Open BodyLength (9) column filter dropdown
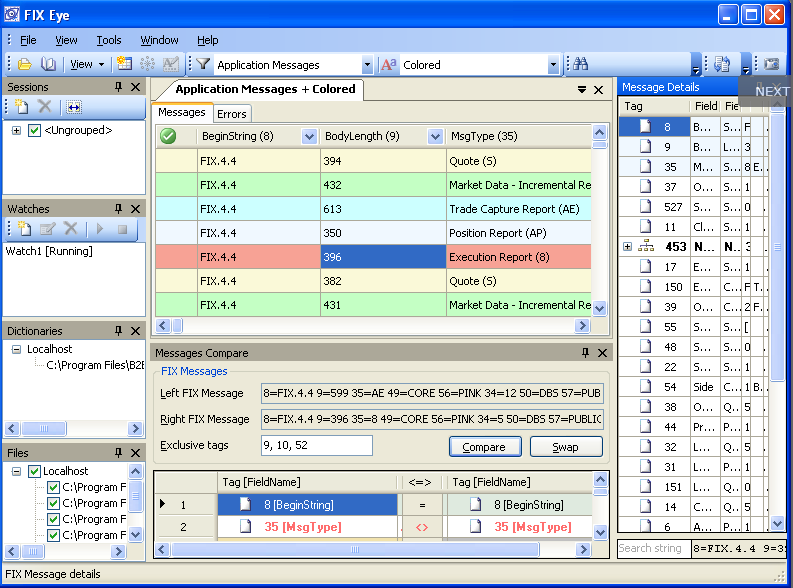793x588 pixels. tap(435, 136)
